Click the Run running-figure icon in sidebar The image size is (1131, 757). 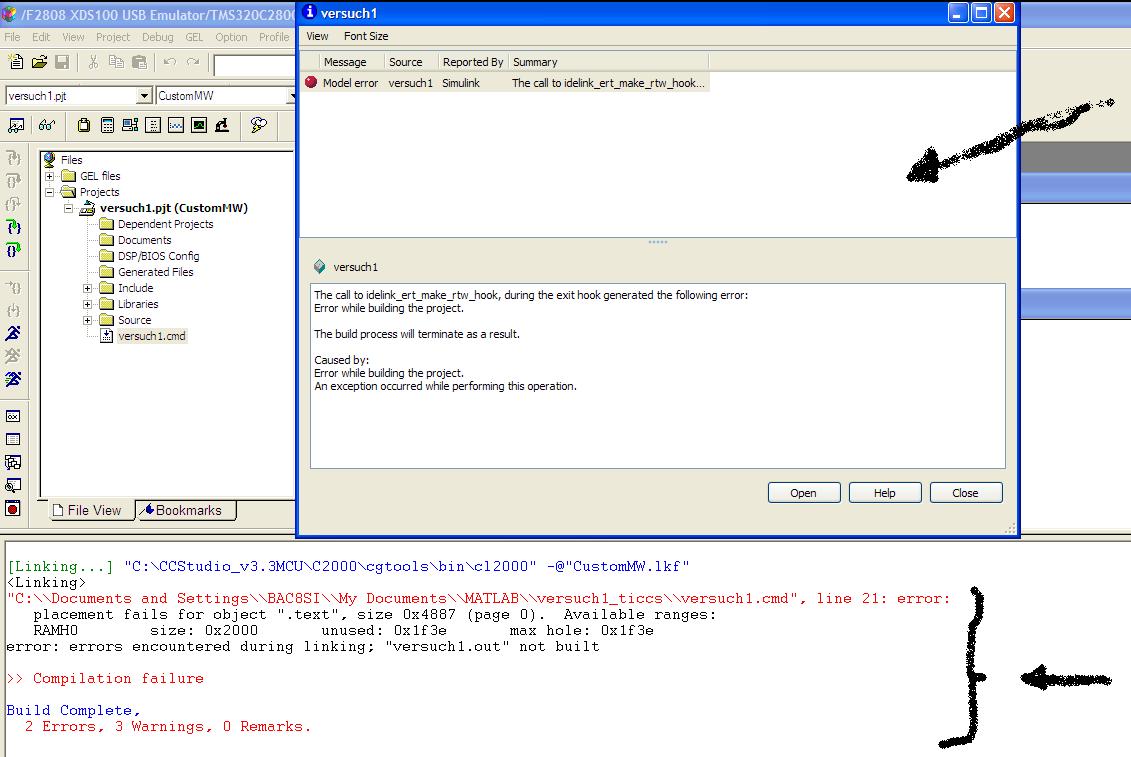(13, 333)
